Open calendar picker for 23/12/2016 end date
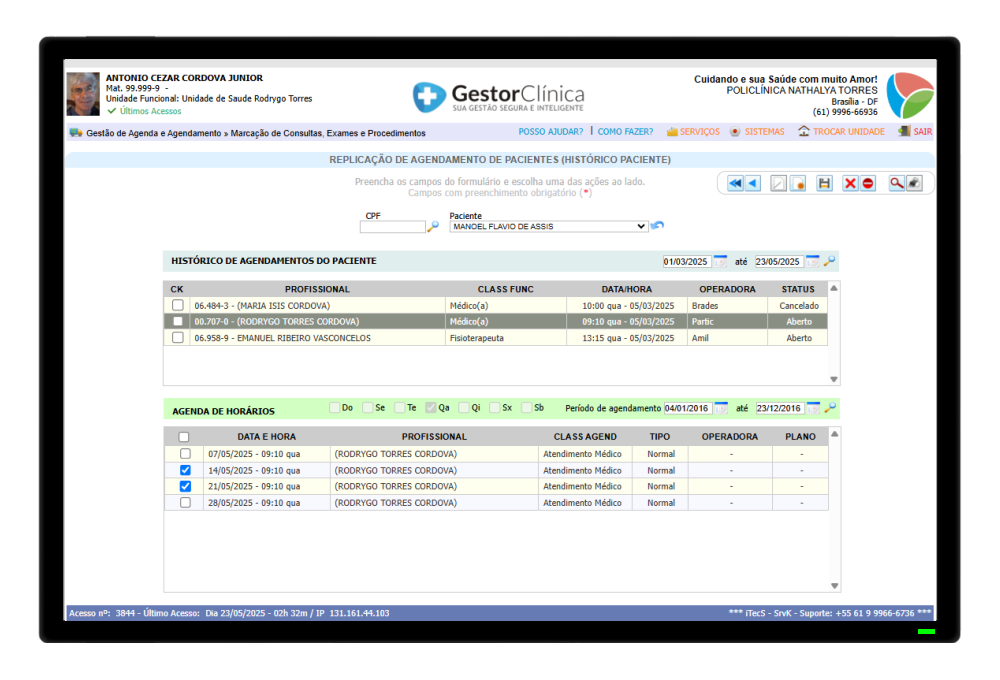The height and width of the screenshot is (680, 1000). 813,408
